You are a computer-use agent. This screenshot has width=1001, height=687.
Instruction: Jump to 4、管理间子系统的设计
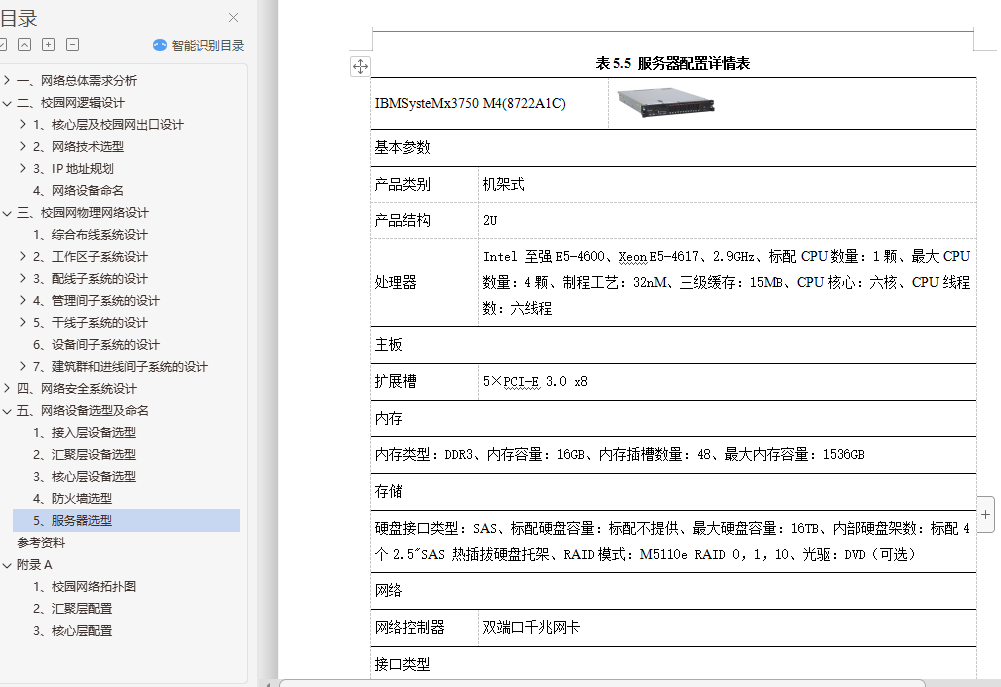96,301
